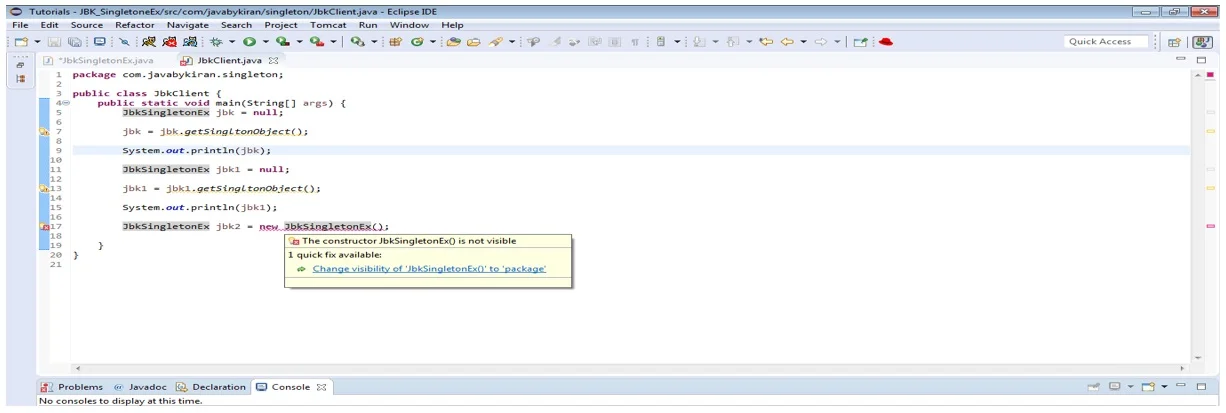This screenshot has width=1226, height=413.
Task: Click the Open Type icon
Action: point(453,42)
